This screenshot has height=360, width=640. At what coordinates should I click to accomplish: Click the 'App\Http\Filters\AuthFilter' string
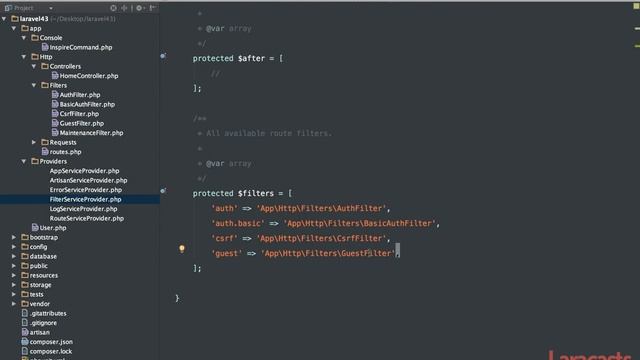click(x=321, y=208)
